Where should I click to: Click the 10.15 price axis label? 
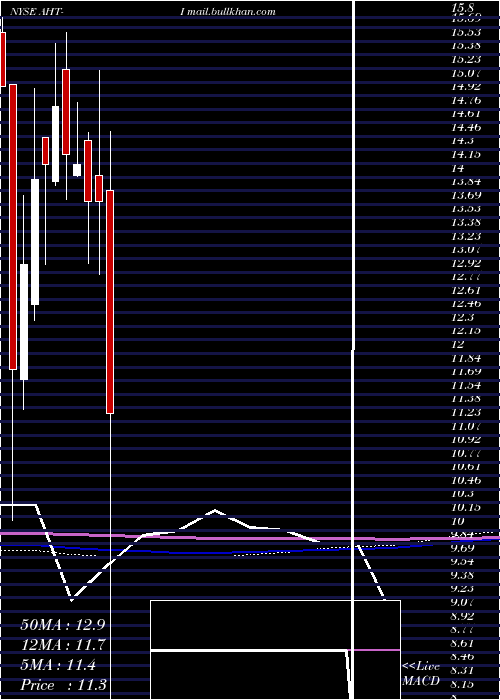pos(466,508)
